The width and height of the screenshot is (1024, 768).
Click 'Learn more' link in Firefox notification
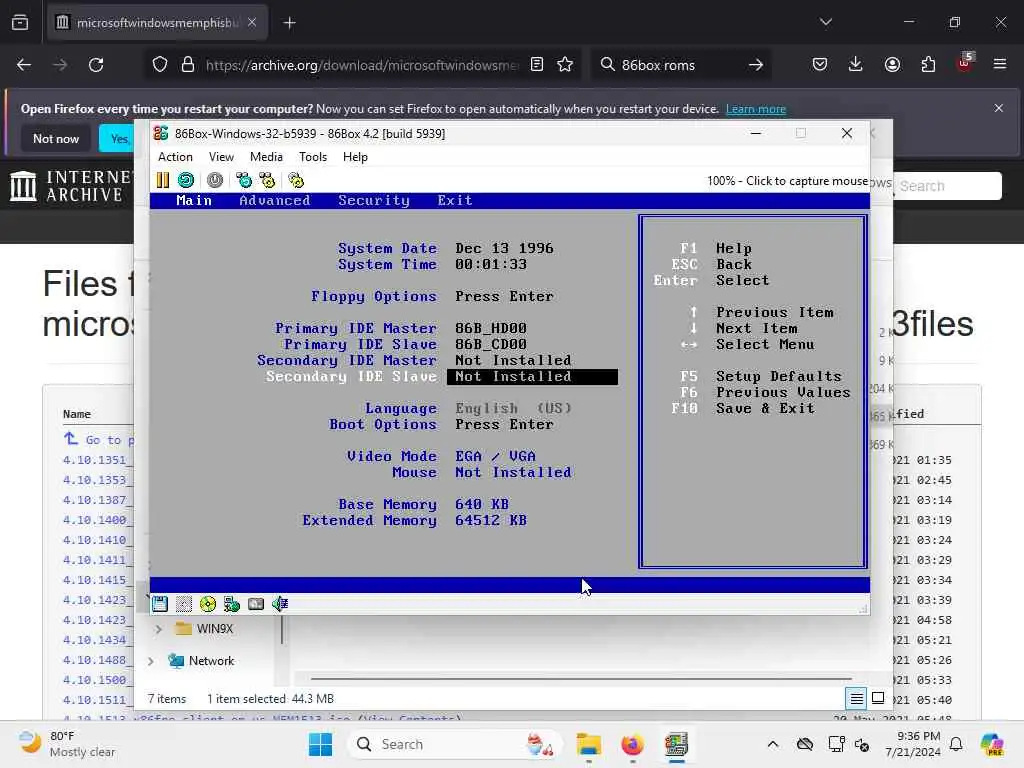tap(756, 109)
